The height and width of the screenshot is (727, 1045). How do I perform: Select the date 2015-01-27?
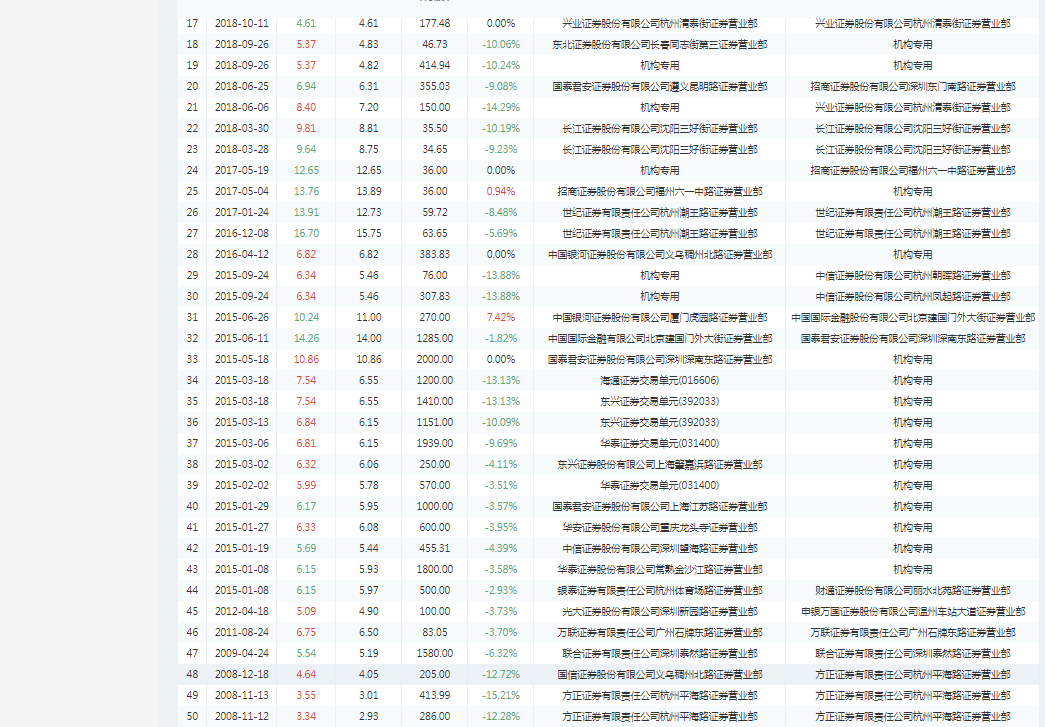(241, 527)
